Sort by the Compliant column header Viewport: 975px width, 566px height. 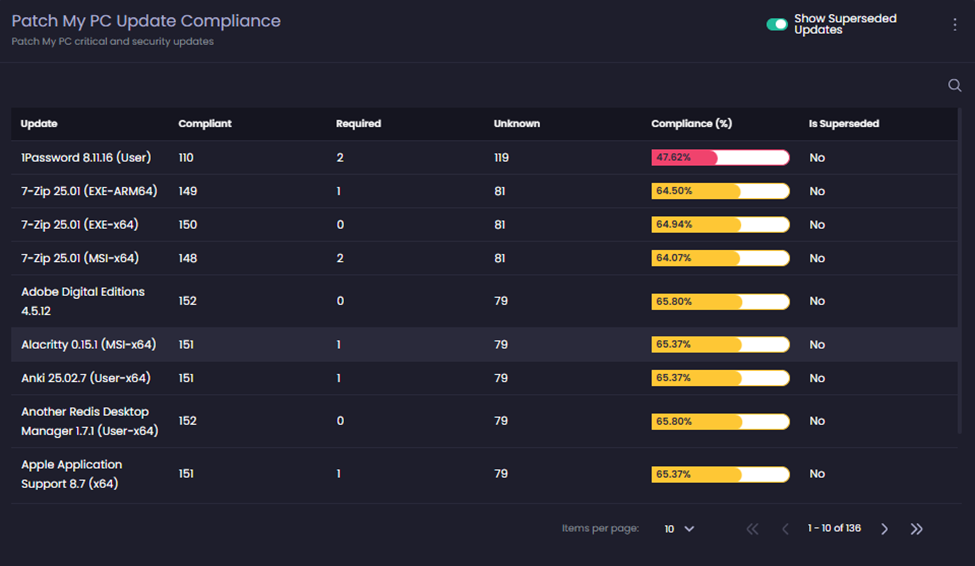point(205,123)
